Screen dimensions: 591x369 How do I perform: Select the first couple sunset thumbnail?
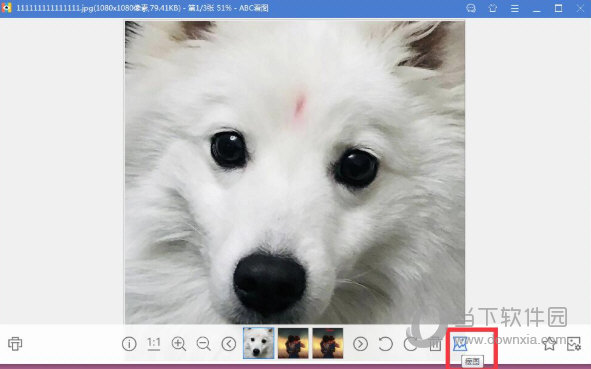[293, 343]
